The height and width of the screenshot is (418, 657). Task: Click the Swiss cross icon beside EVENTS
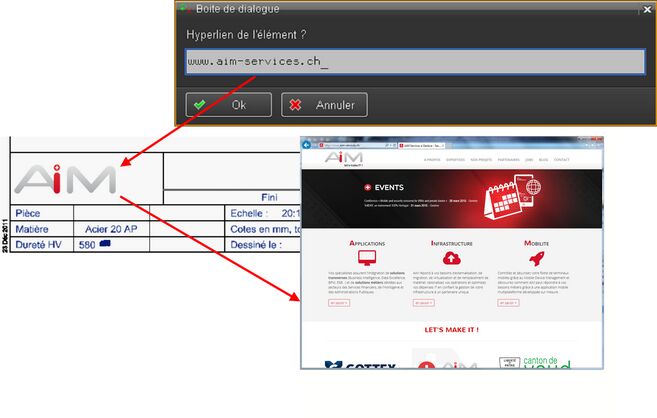(x=367, y=187)
